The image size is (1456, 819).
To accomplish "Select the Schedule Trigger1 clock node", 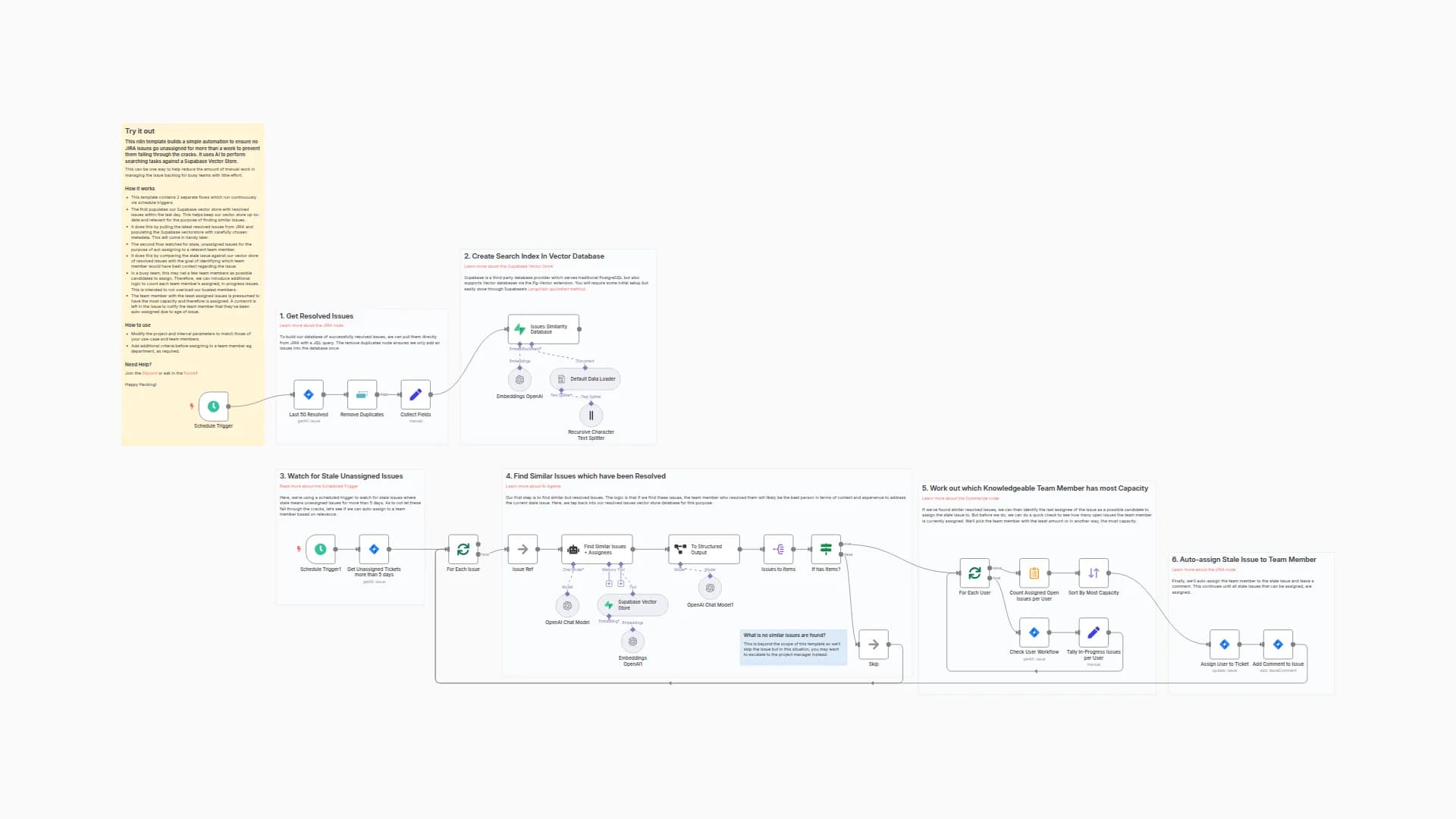I will click(x=321, y=549).
